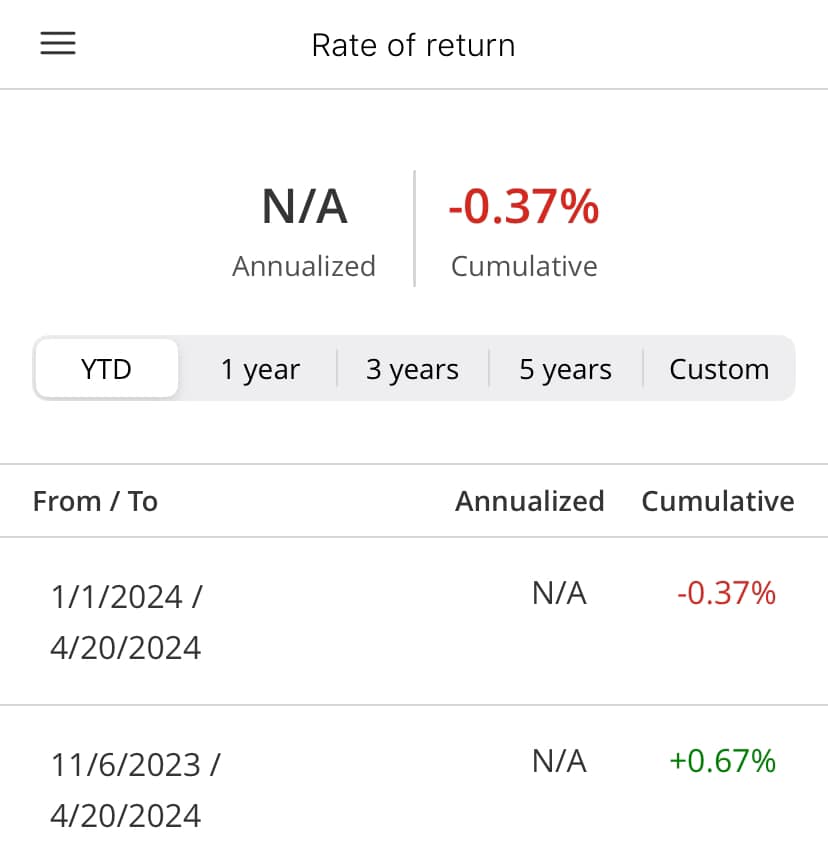Click the Annualized column header

tap(530, 501)
